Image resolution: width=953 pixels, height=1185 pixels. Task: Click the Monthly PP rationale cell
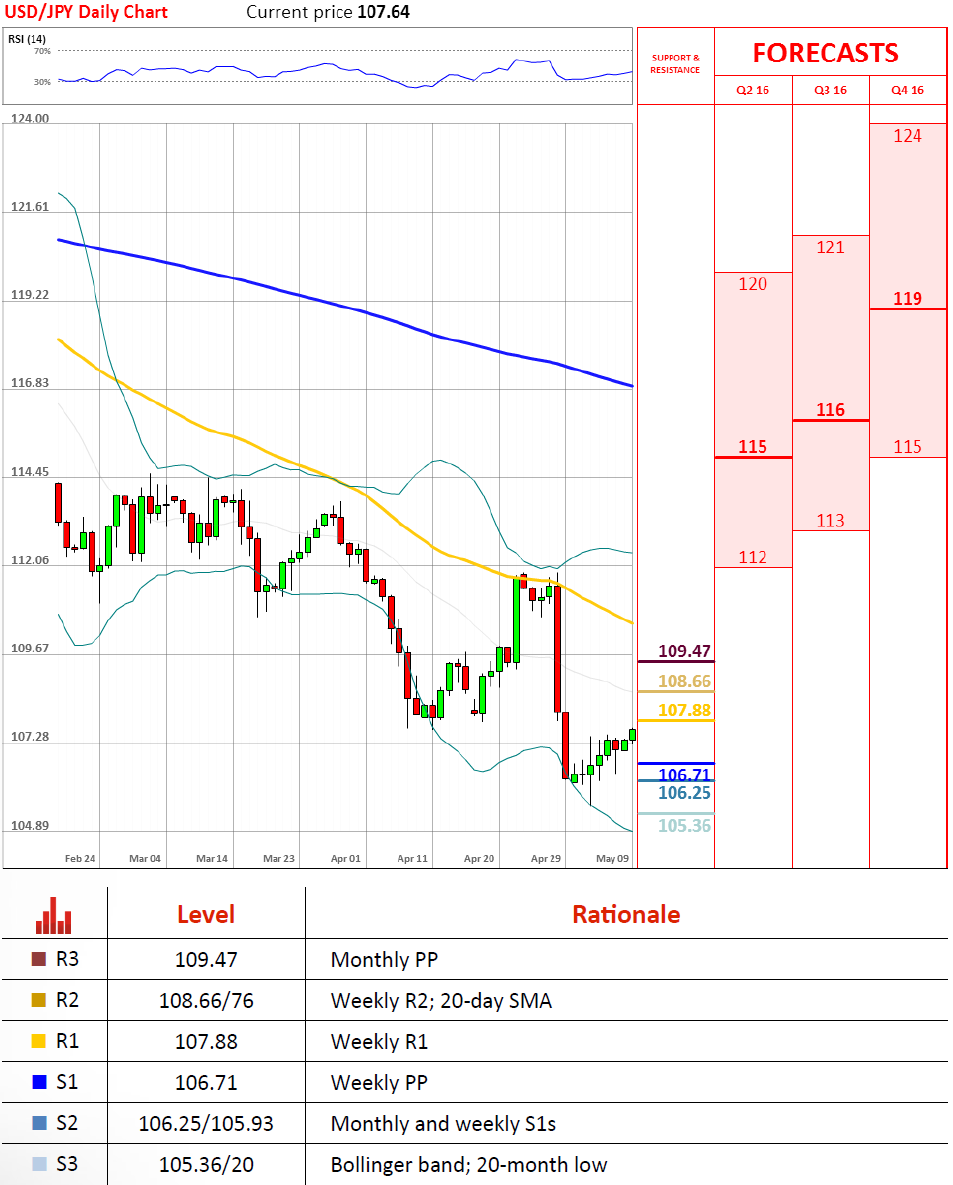pos(384,960)
